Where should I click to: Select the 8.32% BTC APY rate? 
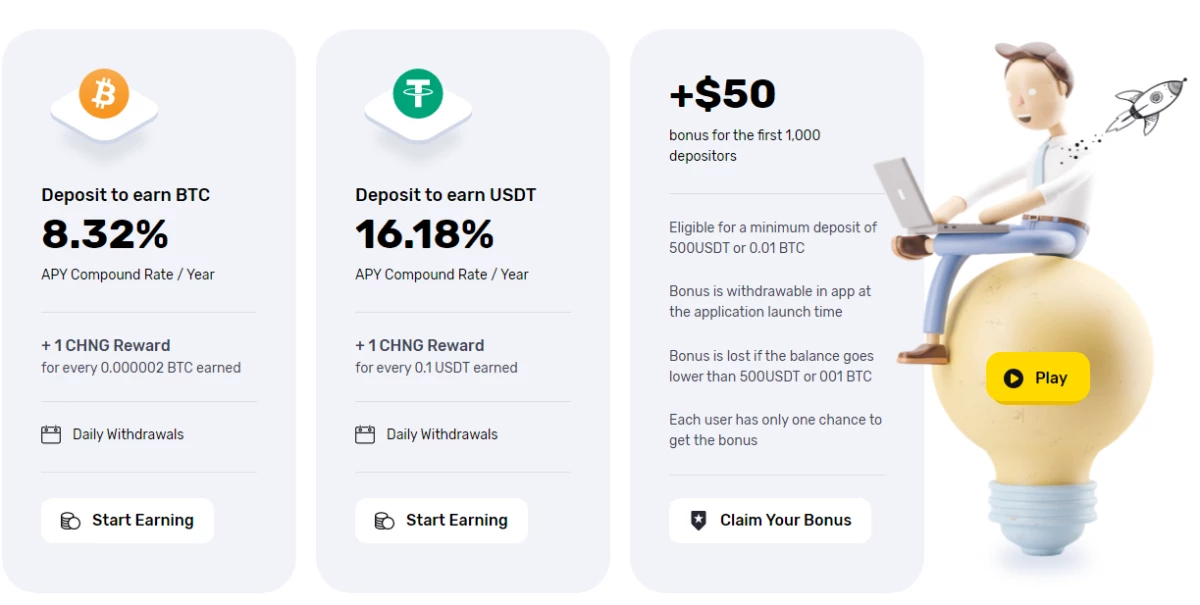coord(105,235)
